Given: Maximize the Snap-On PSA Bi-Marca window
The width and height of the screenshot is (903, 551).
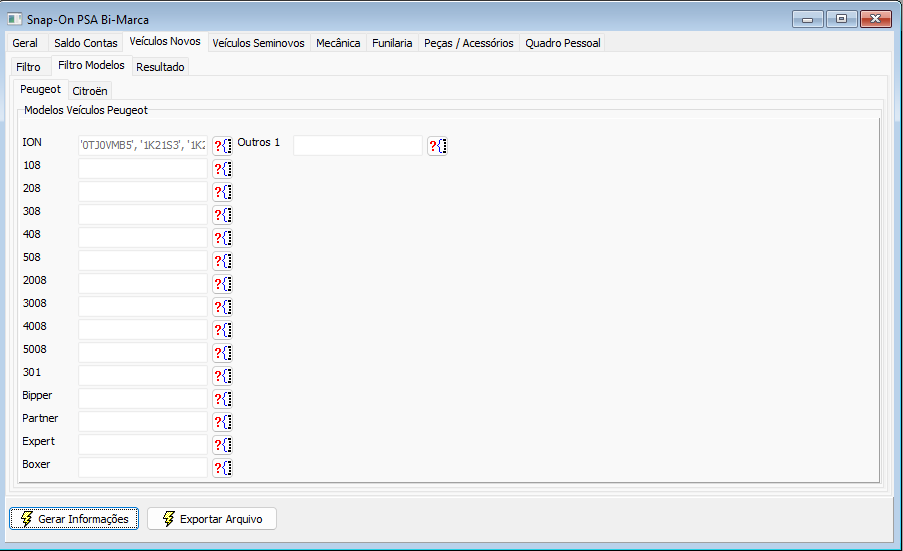Looking at the screenshot, I should click(x=841, y=19).
